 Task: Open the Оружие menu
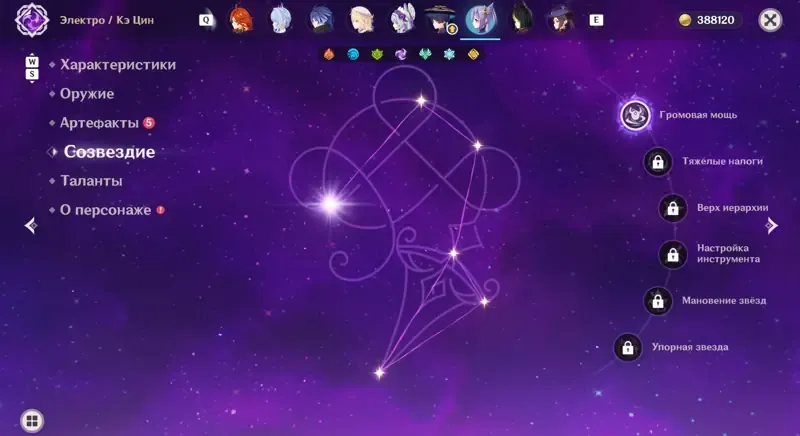coord(87,94)
